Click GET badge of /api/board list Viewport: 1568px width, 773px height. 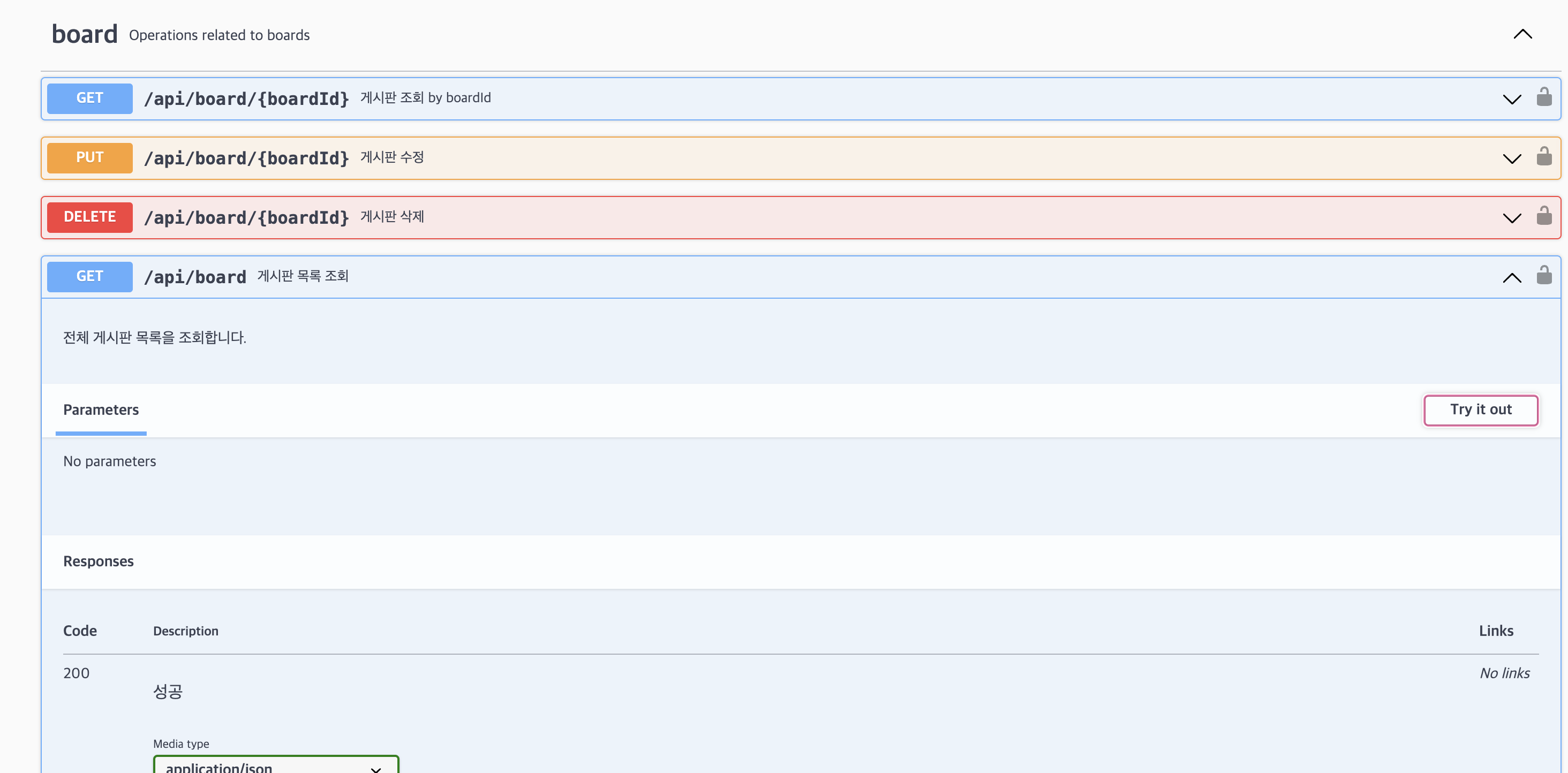pos(89,276)
